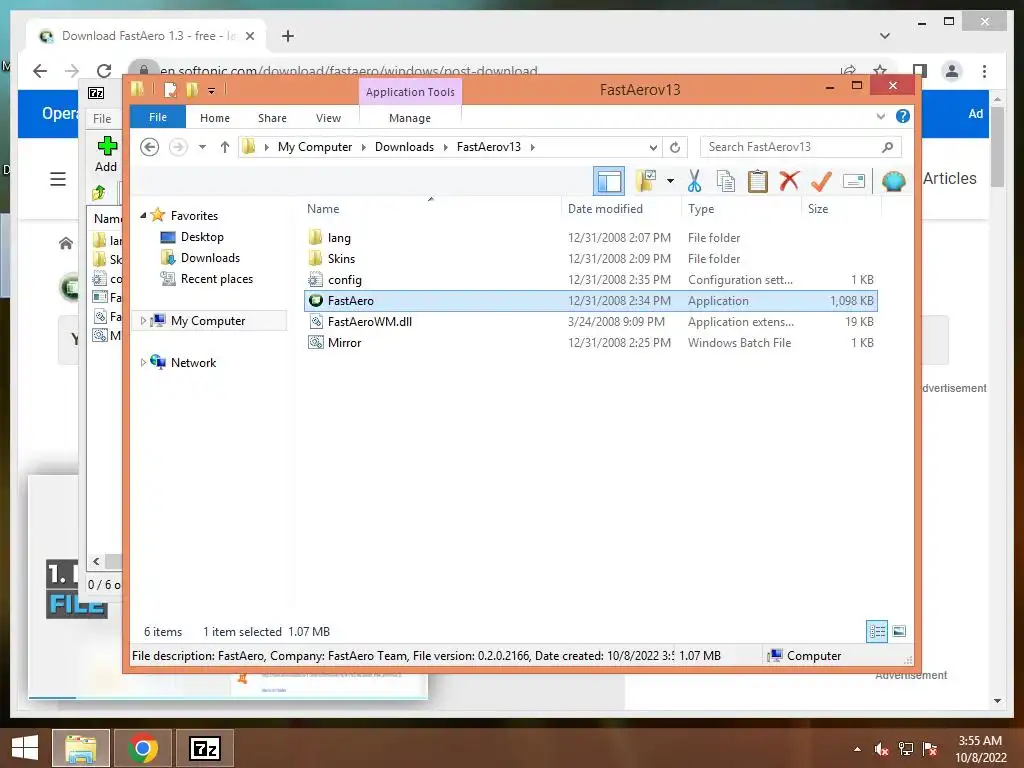Sort files by the Type column
This screenshot has height=768, width=1024.
[x=741, y=208]
